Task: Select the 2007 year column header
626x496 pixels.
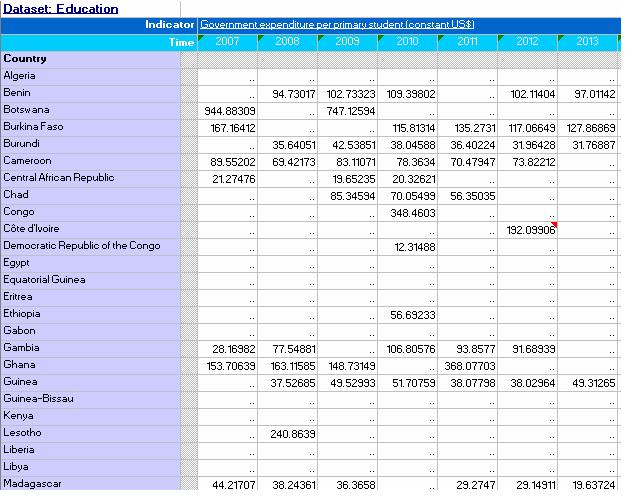Action: coord(228,42)
